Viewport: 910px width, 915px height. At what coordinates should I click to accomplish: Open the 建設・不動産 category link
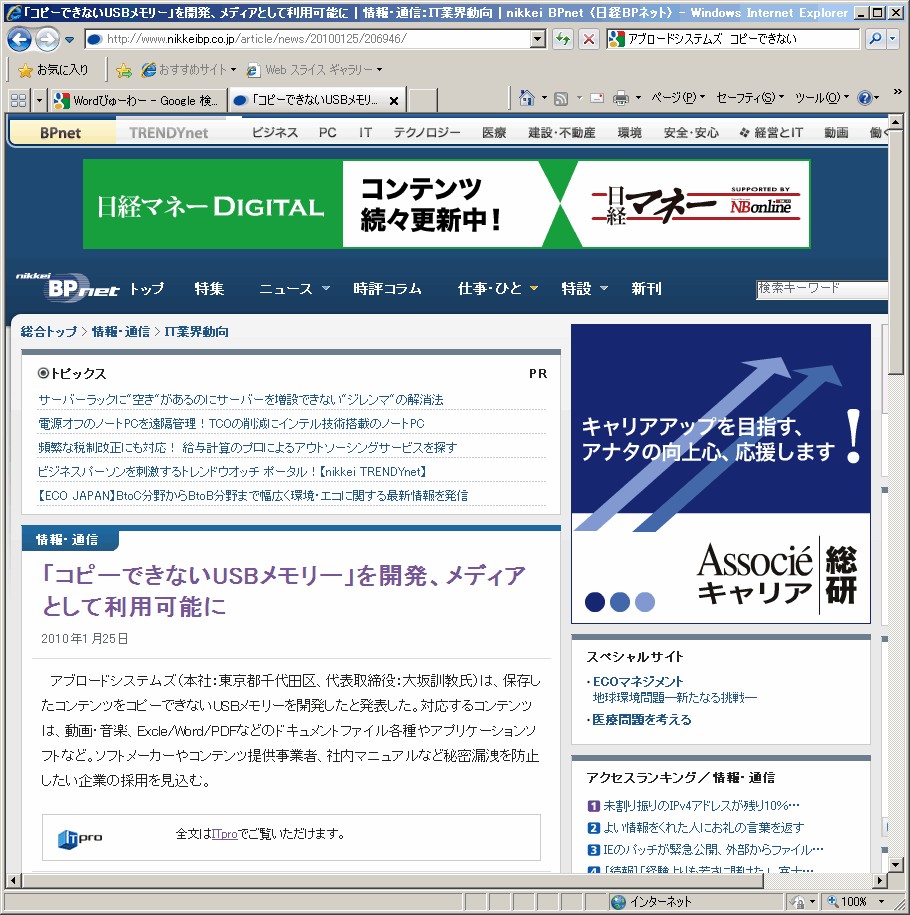pyautogui.click(x=562, y=132)
